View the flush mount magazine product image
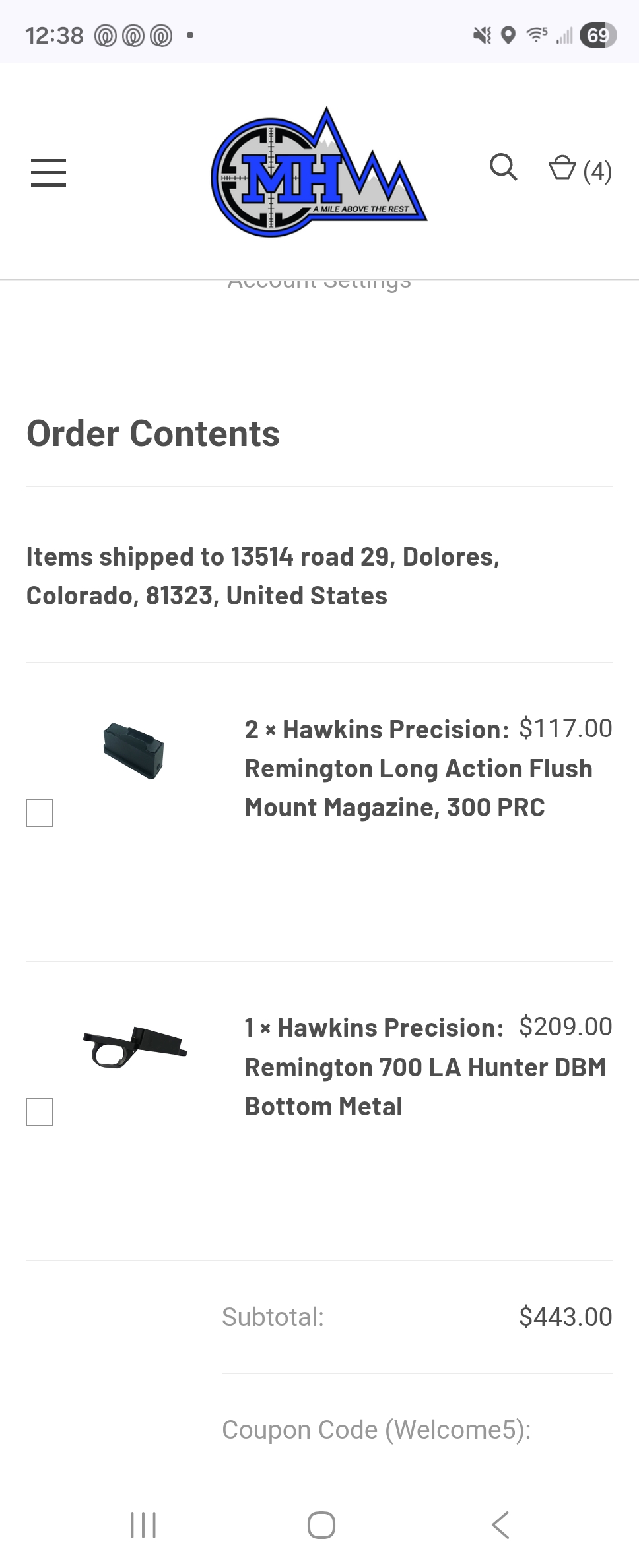Image resolution: width=639 pixels, height=1568 pixels. point(133,751)
